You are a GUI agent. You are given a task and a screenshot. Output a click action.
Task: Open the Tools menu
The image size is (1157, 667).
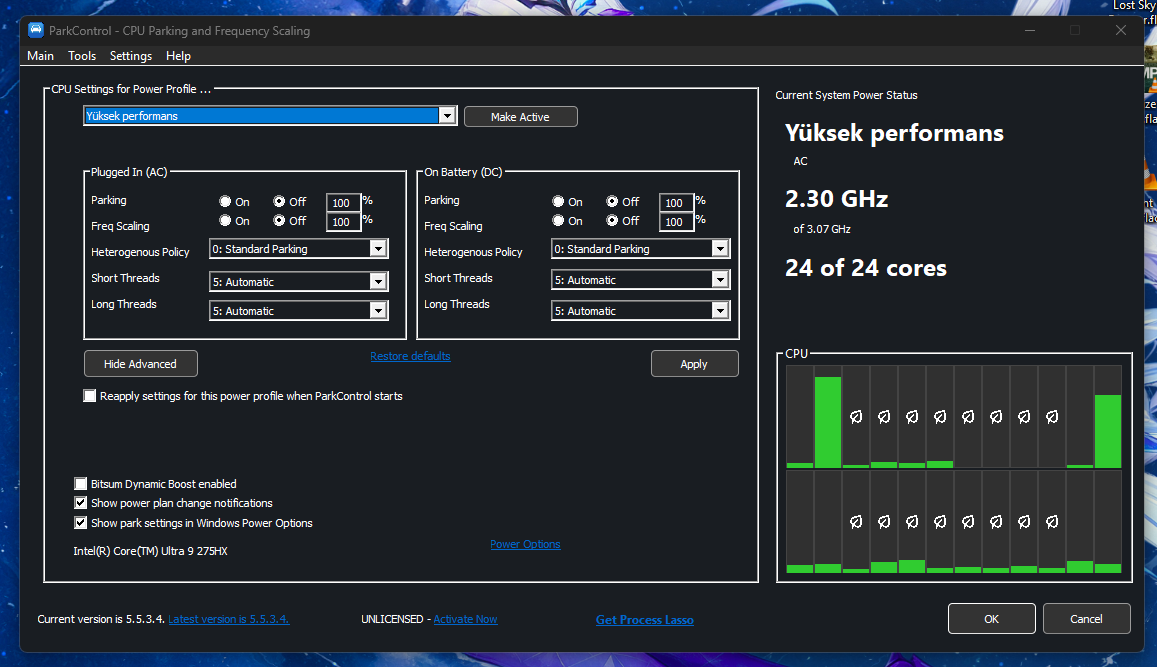(x=82, y=56)
